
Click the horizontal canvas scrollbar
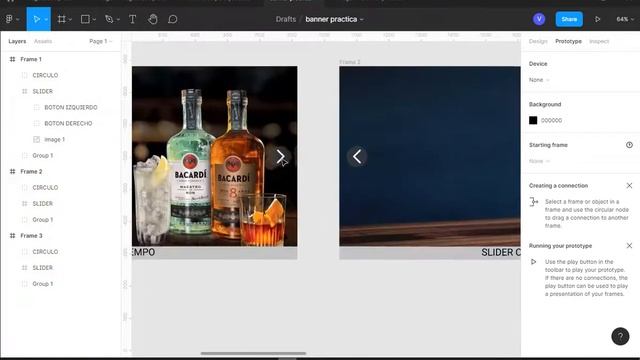click(253, 353)
